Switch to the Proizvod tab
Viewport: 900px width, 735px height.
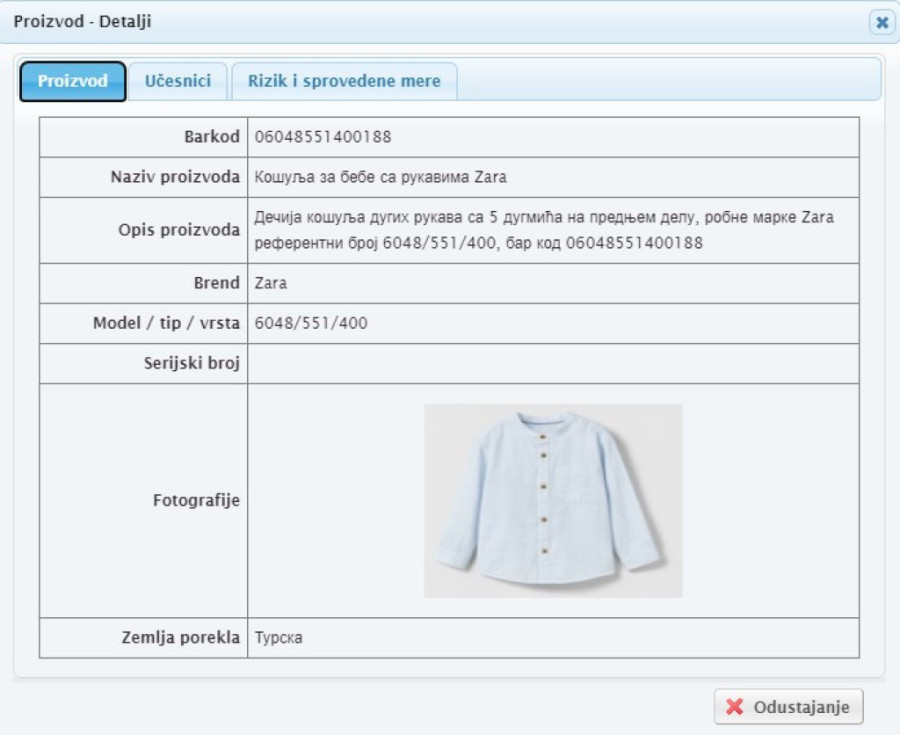tap(73, 81)
